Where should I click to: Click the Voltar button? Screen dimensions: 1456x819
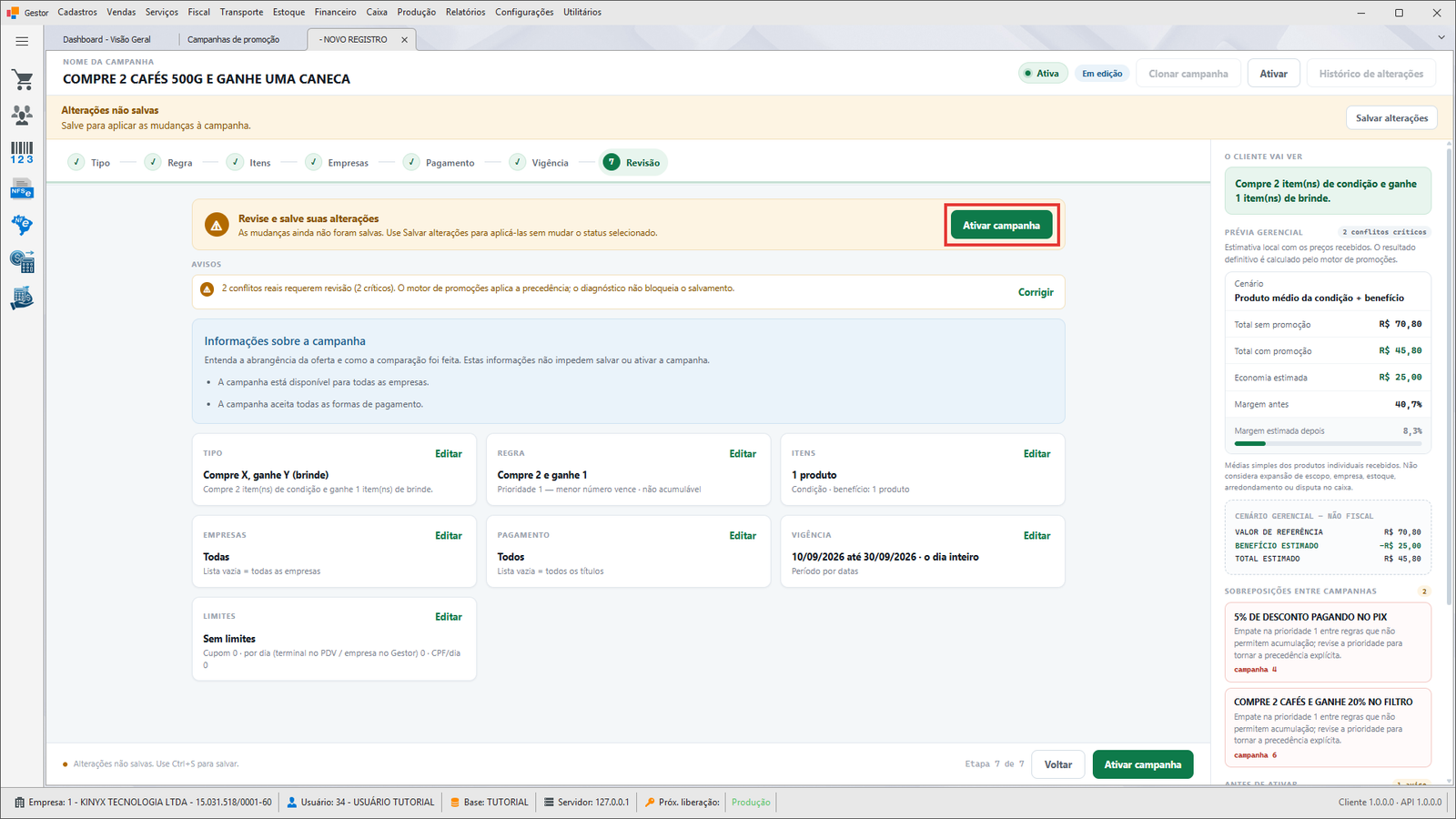pos(1058,764)
